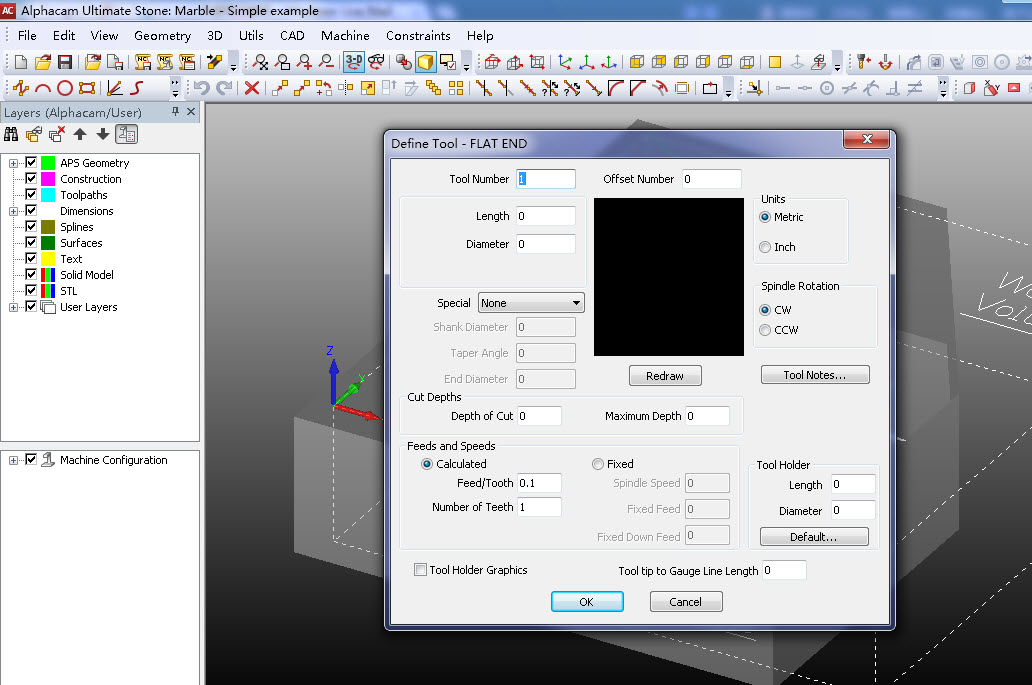Open the Geometry menu
The image size is (1032, 685).
(x=163, y=36)
